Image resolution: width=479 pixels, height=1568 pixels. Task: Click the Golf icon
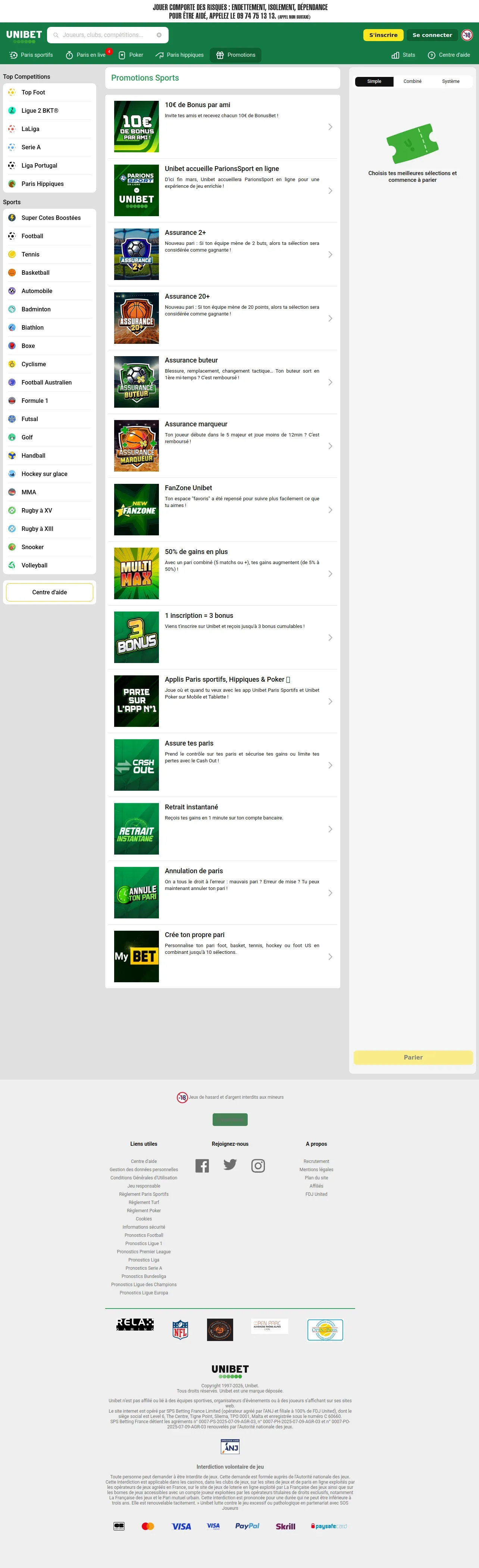tap(12, 437)
